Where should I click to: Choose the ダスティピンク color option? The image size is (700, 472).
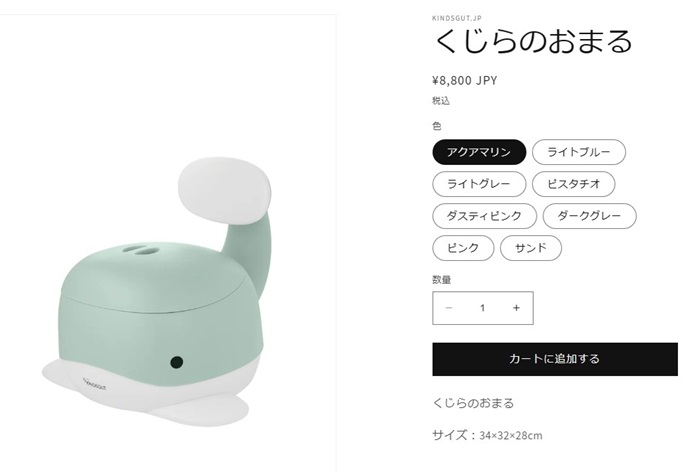[484, 216]
